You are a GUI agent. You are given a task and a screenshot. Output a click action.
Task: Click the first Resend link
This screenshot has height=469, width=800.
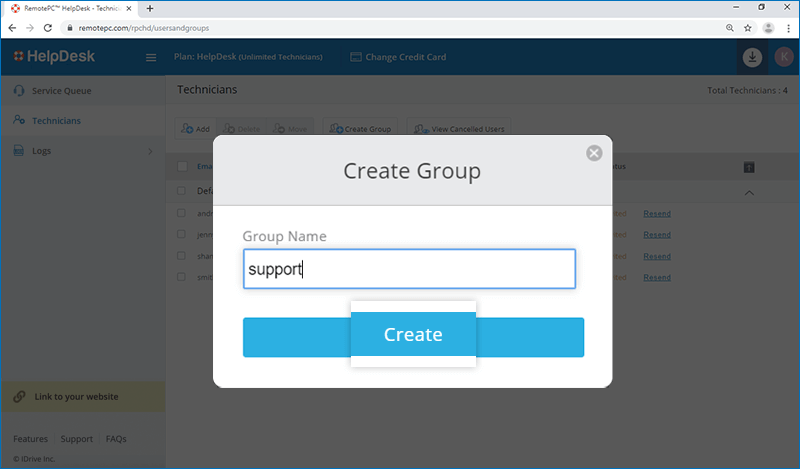click(x=657, y=213)
